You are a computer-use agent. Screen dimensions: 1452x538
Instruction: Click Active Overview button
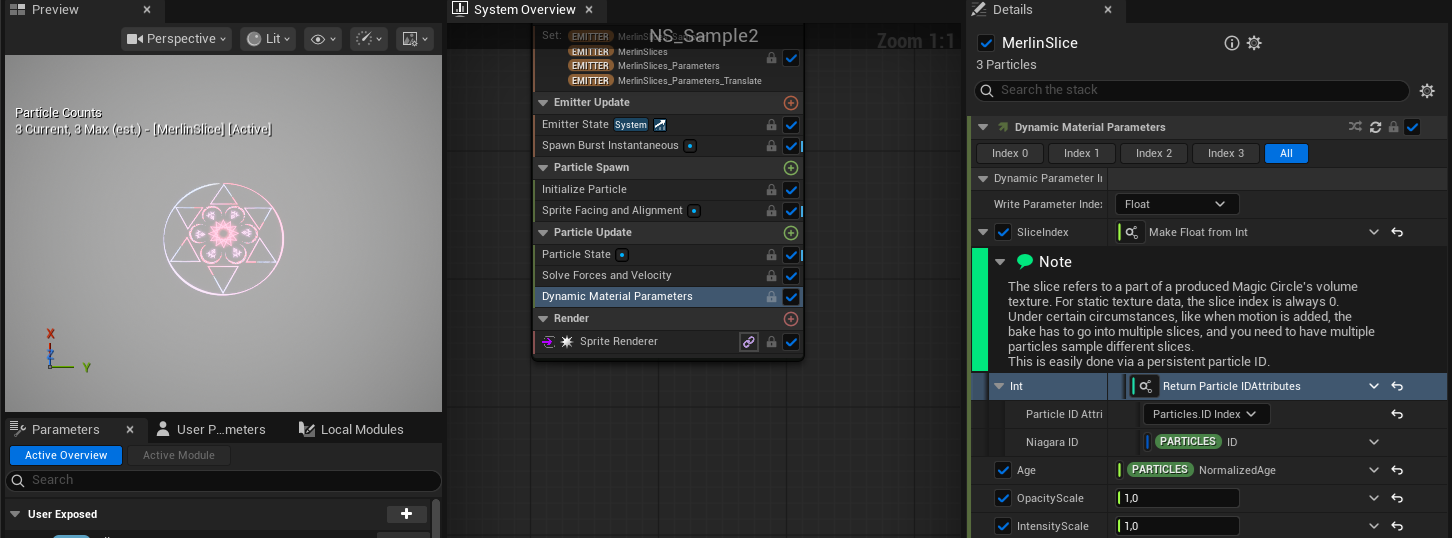(x=66, y=456)
